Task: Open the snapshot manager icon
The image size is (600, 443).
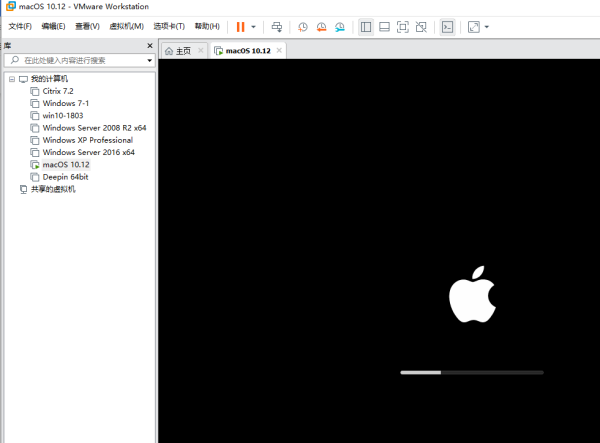Action: pyautogui.click(x=341, y=27)
